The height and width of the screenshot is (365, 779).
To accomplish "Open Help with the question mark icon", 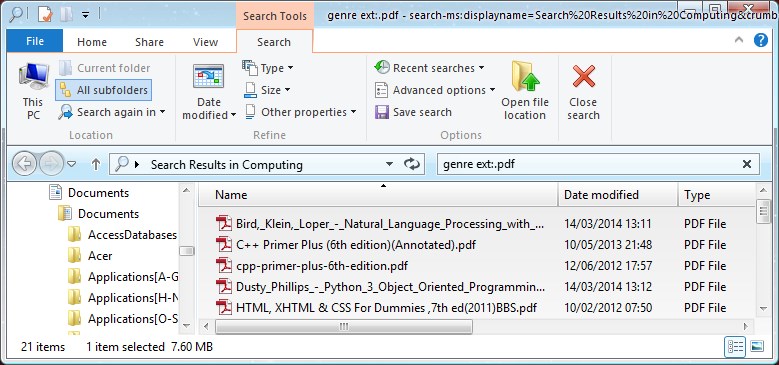I will [761, 40].
